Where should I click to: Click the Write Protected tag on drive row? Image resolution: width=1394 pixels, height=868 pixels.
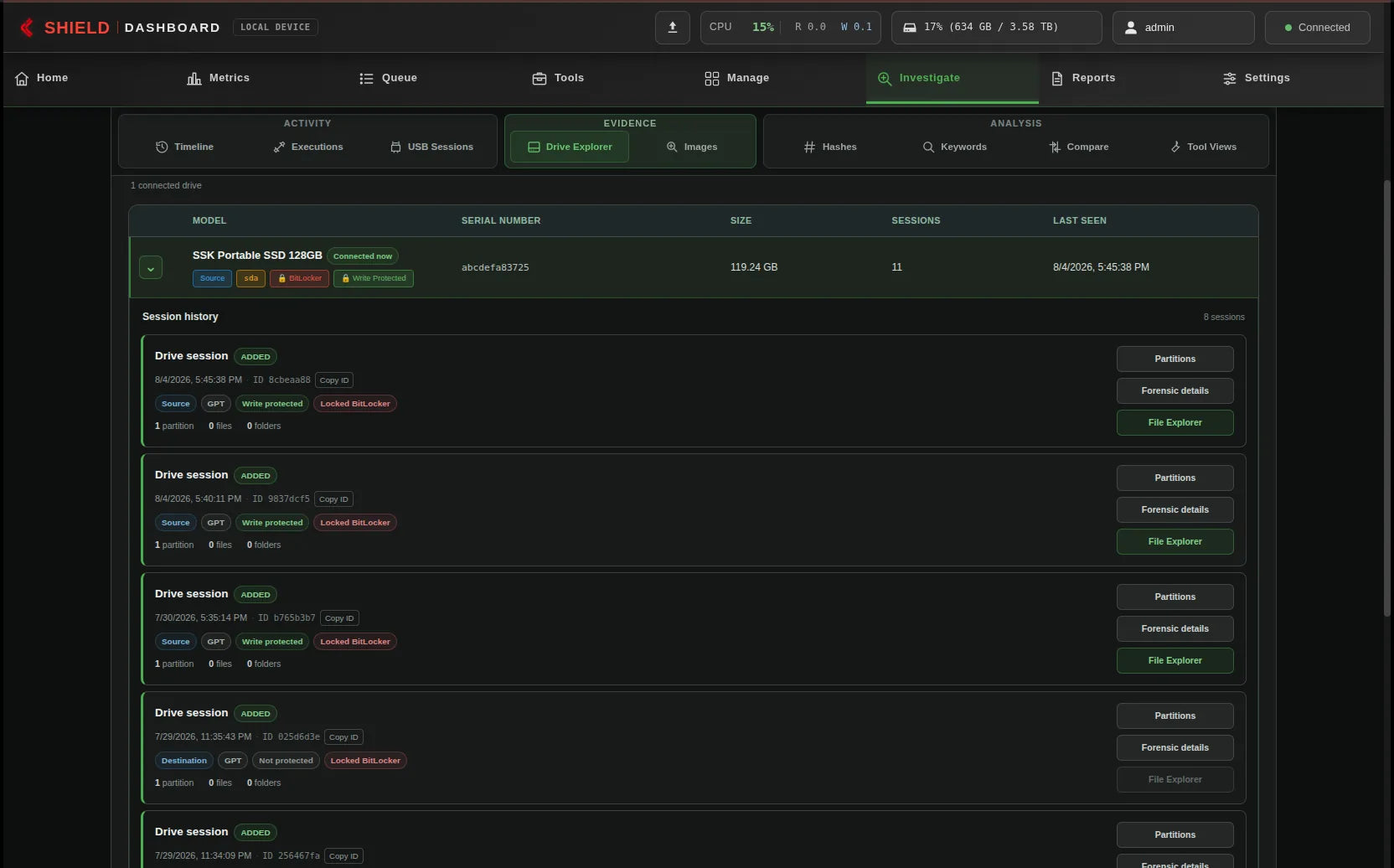pos(374,278)
